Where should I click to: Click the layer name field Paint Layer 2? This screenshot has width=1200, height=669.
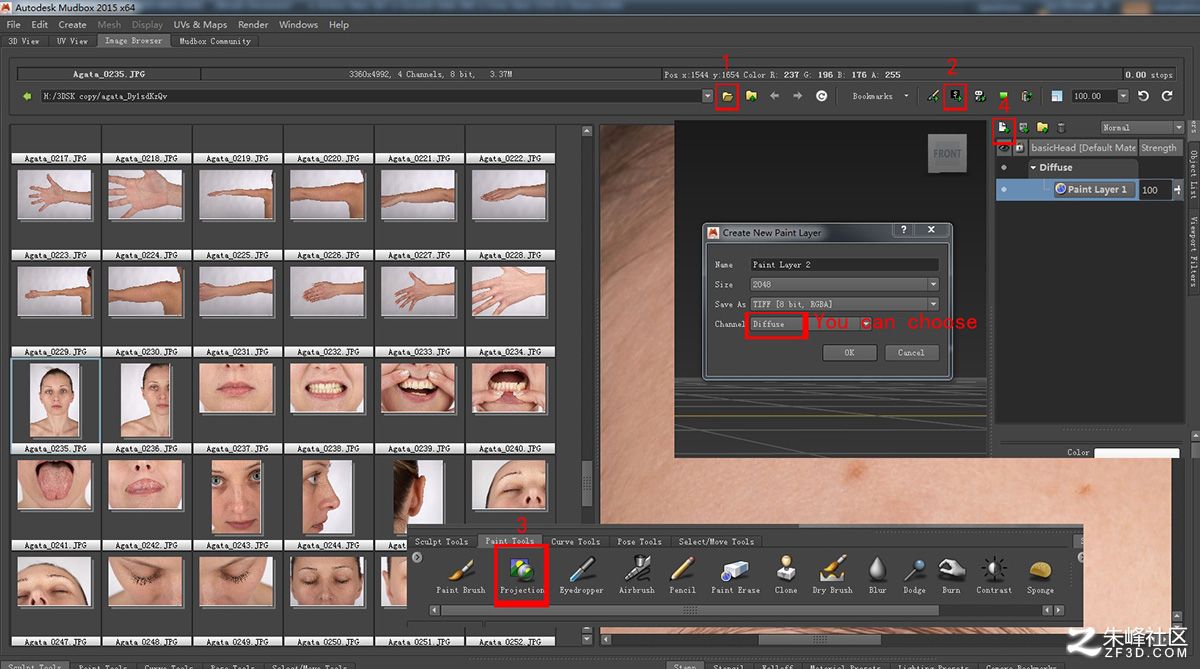tap(844, 264)
